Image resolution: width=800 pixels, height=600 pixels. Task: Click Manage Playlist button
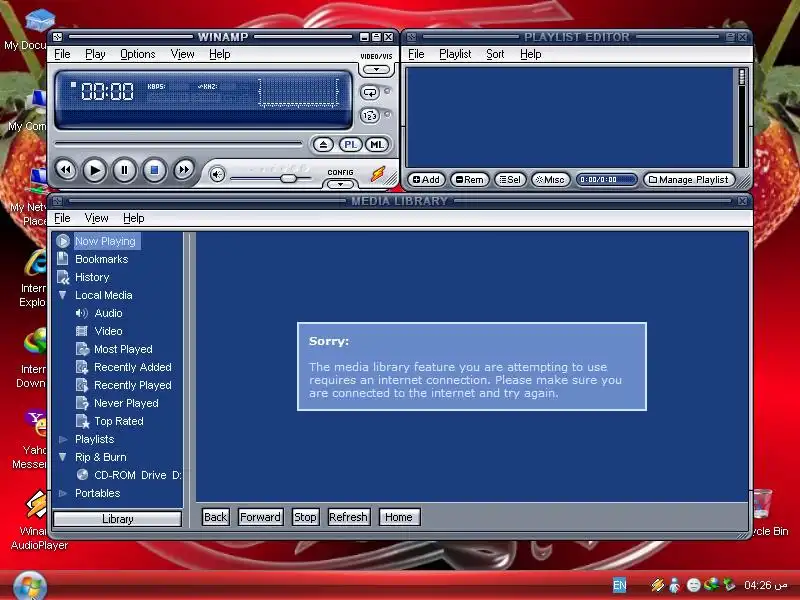tap(689, 180)
